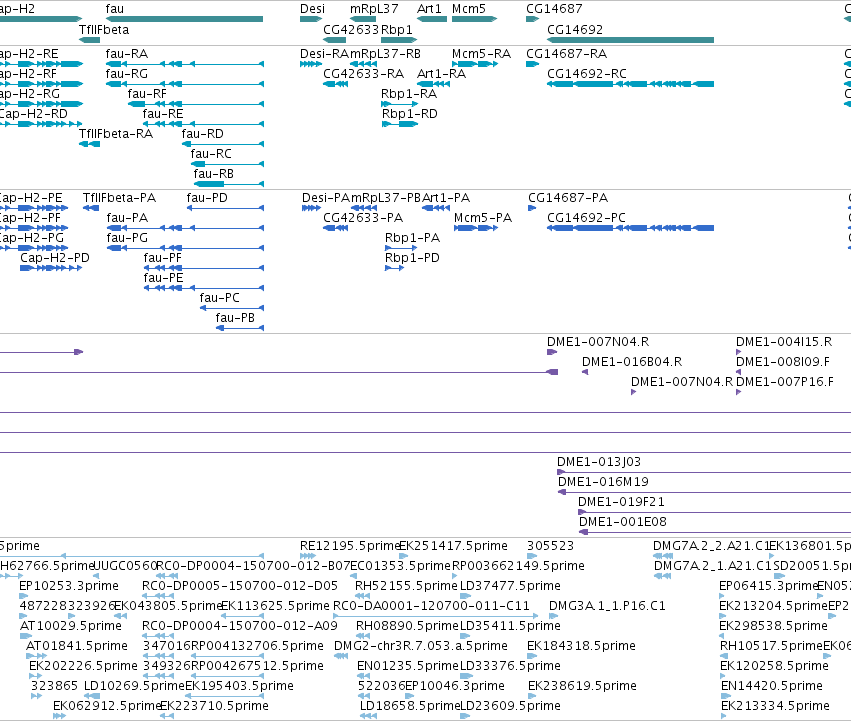851x721 pixels.
Task: Click the TfIIFbeta-RA transcript label
Action: click(x=116, y=134)
